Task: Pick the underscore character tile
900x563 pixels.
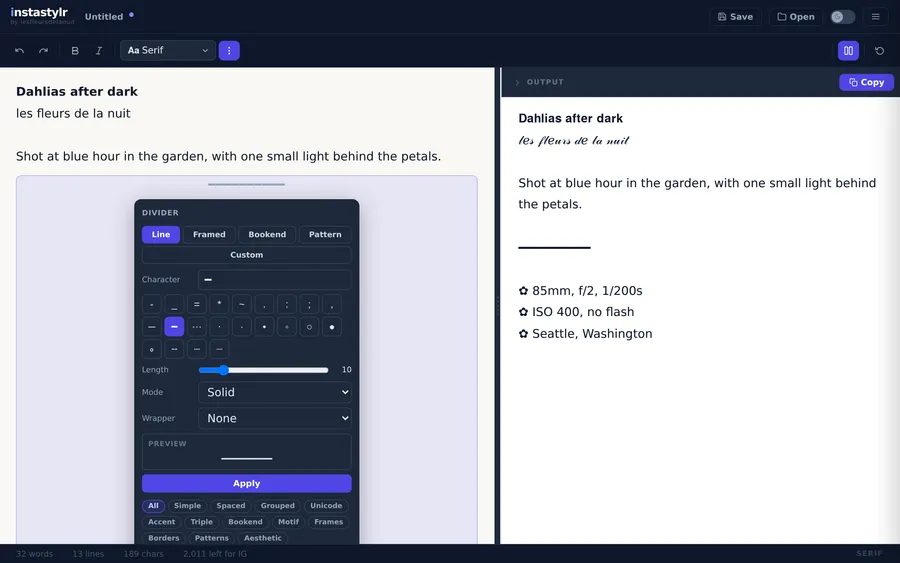Action: coord(174,304)
